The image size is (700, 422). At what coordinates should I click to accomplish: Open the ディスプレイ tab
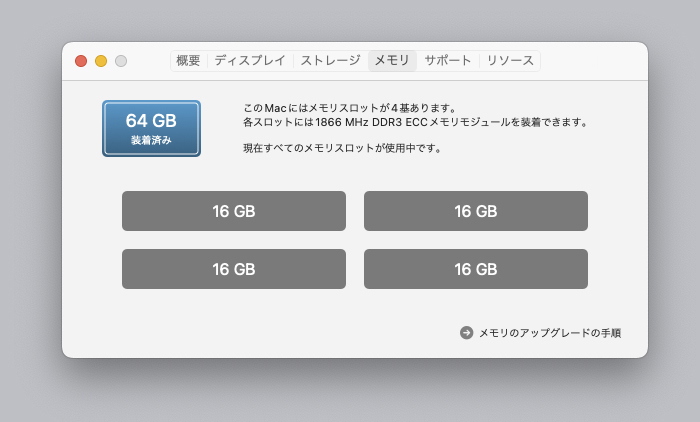coord(250,61)
